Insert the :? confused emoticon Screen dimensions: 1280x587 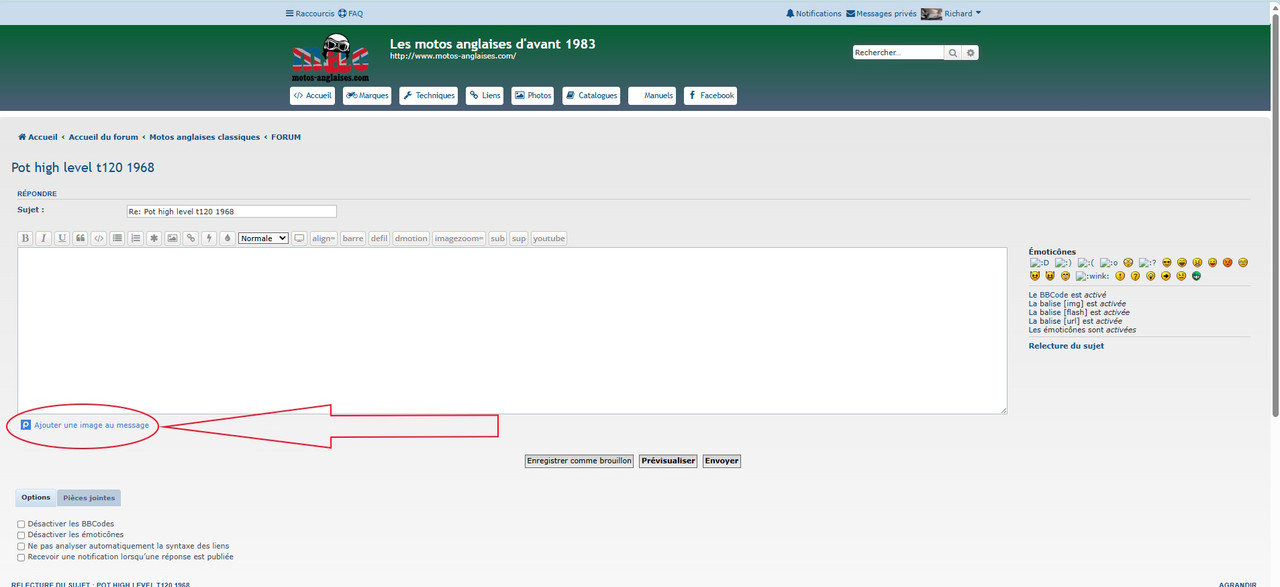click(x=1148, y=263)
